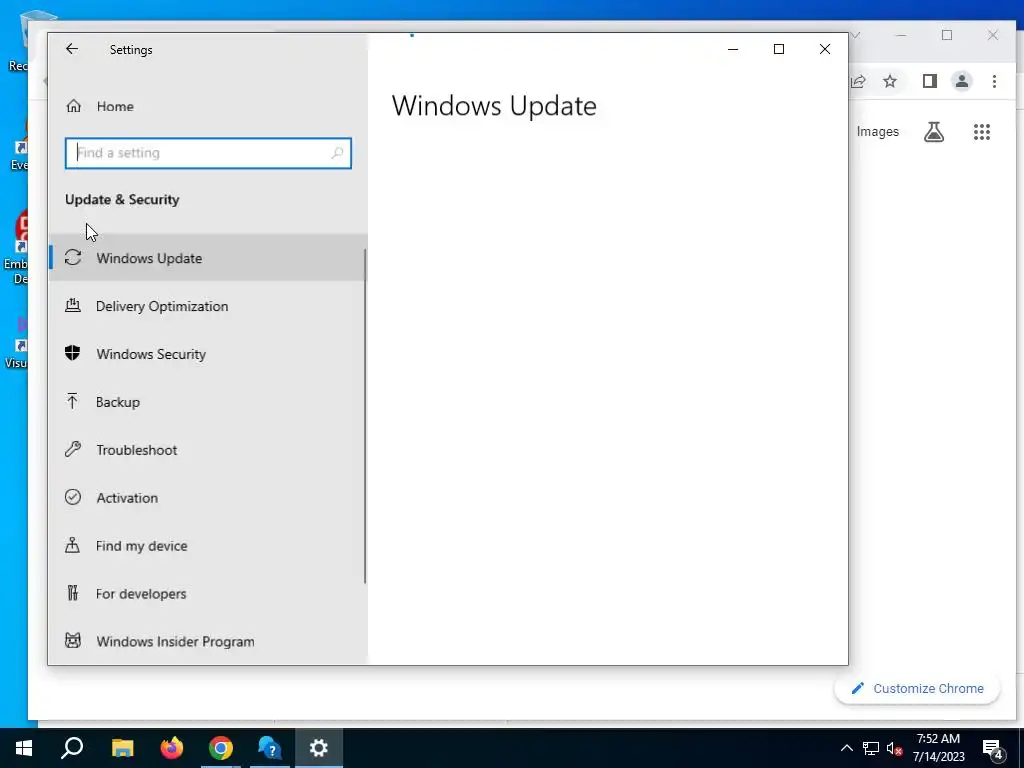Click the Home house icon
Viewport: 1024px width, 768px height.
point(73,106)
